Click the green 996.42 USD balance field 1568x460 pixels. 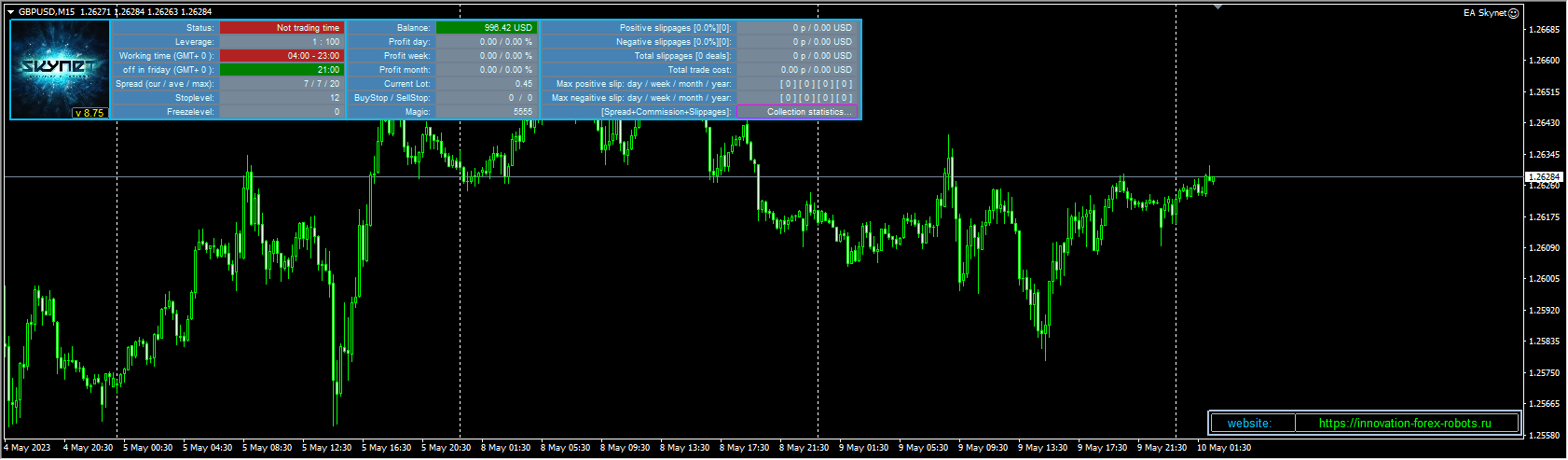484,28
